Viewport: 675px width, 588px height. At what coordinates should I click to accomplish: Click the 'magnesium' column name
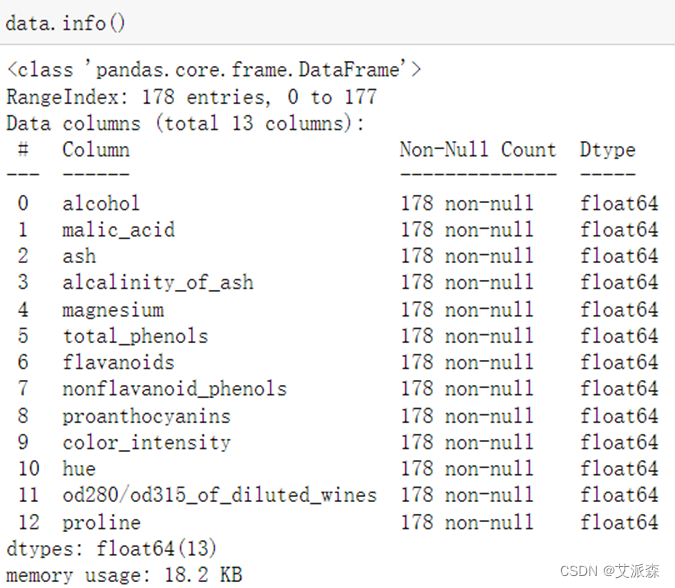[113, 310]
